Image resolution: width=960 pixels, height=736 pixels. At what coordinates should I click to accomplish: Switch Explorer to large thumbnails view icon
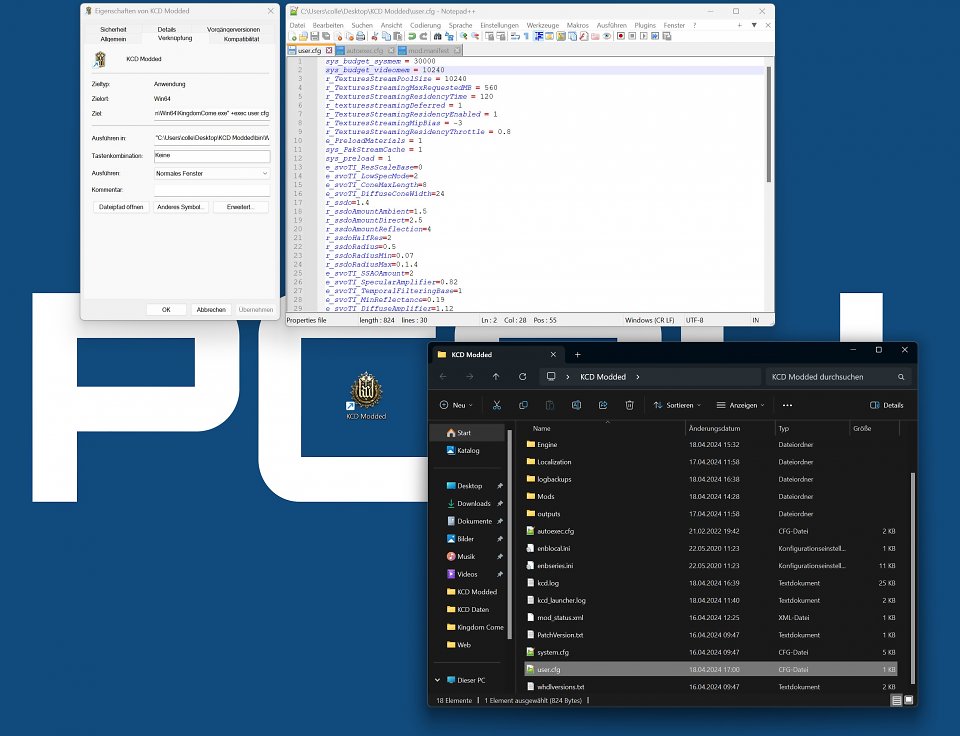pyautogui.click(x=909, y=700)
